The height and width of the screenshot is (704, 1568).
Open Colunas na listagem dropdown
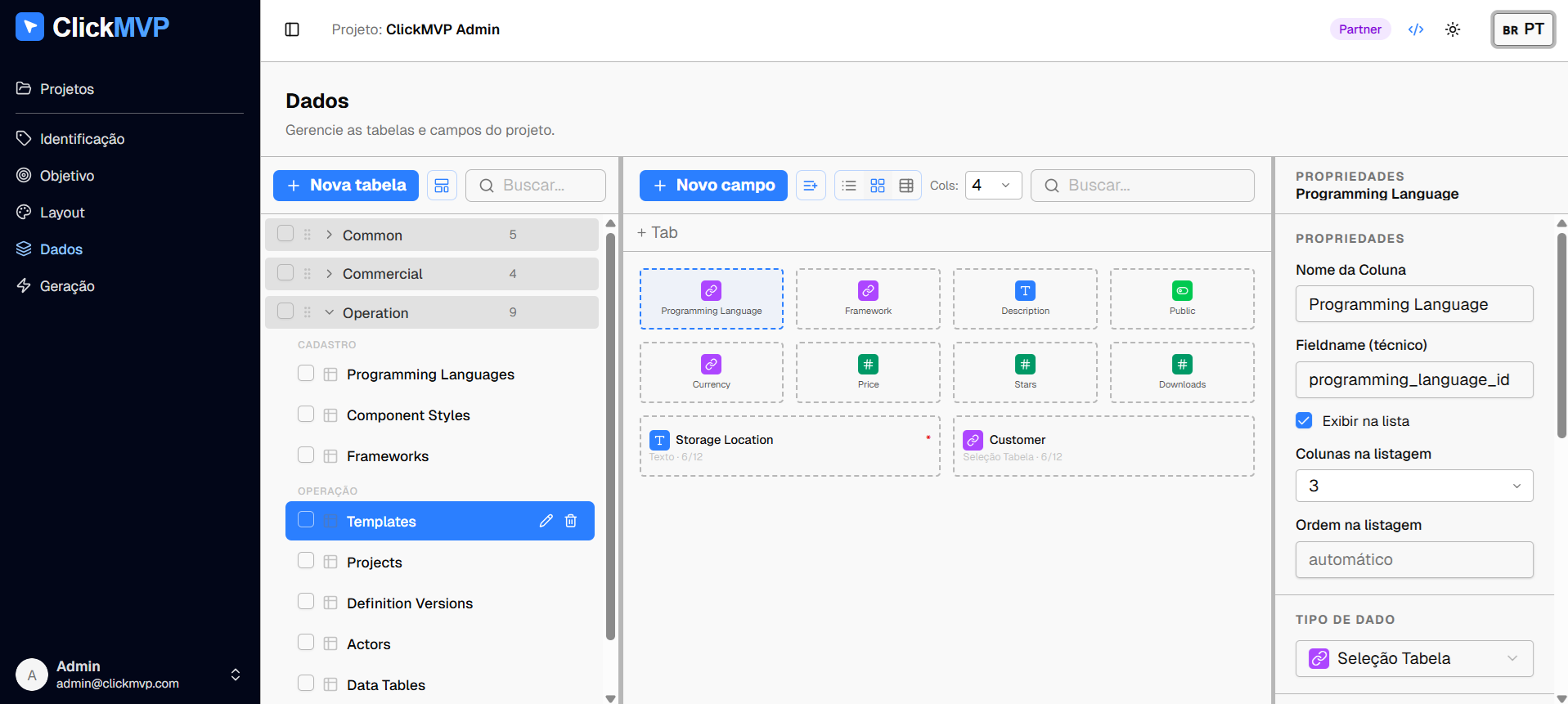pyautogui.click(x=1414, y=486)
